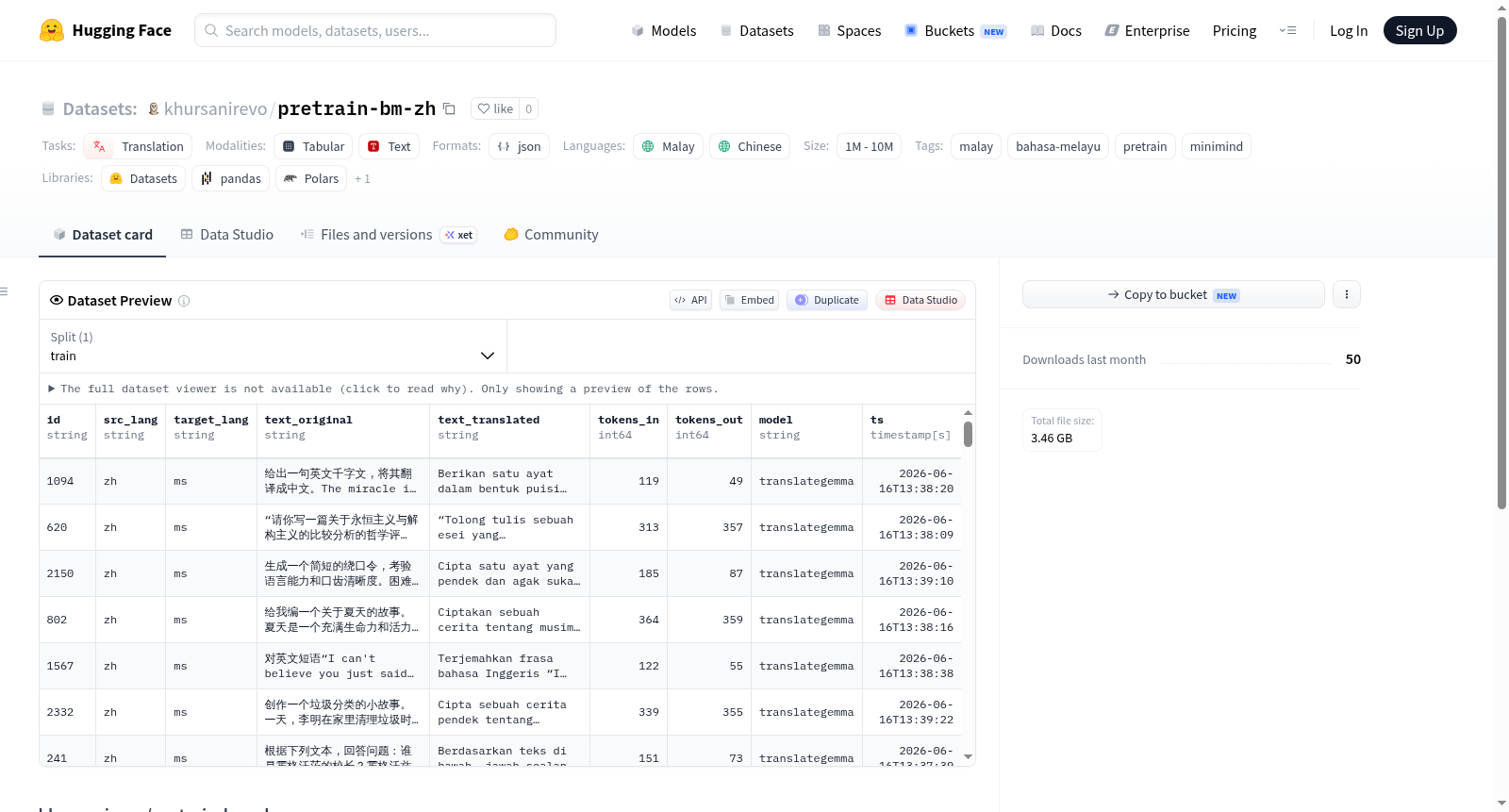Screen dimensions: 1509x812
Task: Focus the search models, datasets, users field
Action: [375, 30]
